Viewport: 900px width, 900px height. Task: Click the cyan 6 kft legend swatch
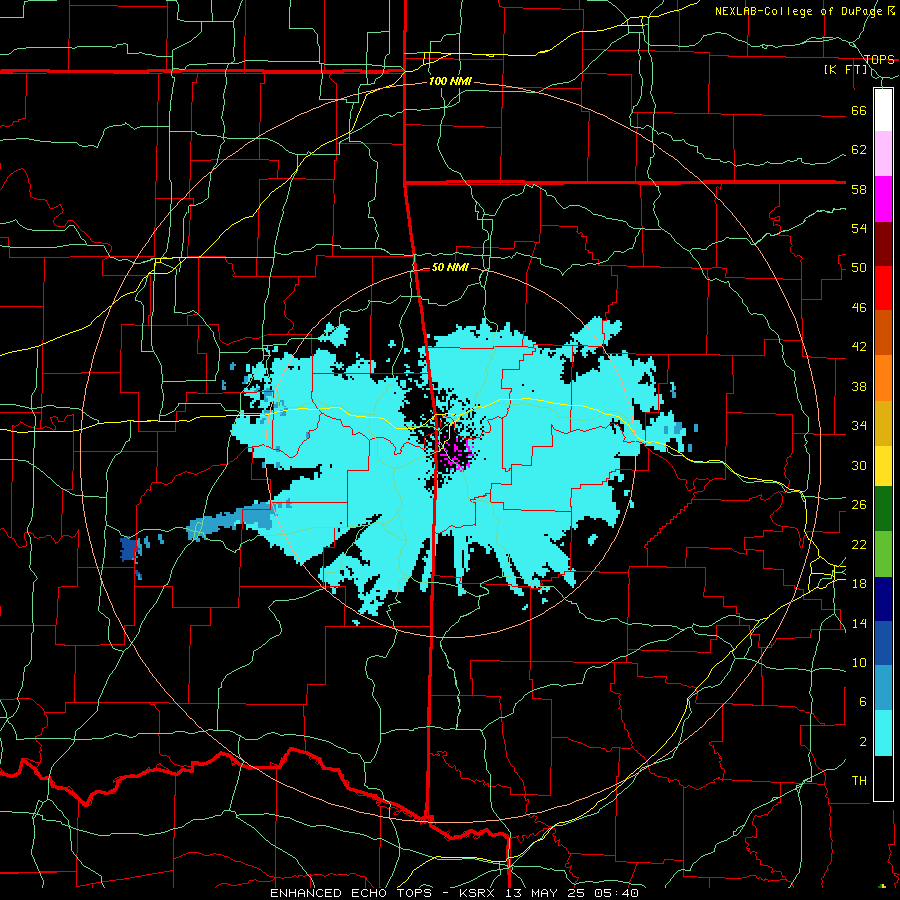(x=883, y=733)
